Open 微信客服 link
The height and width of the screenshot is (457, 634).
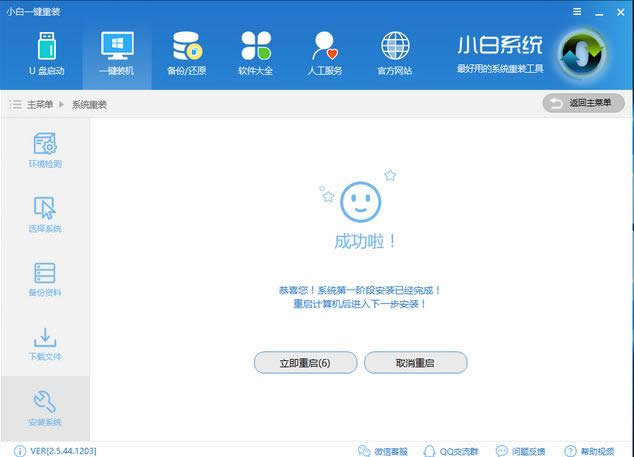coord(383,451)
